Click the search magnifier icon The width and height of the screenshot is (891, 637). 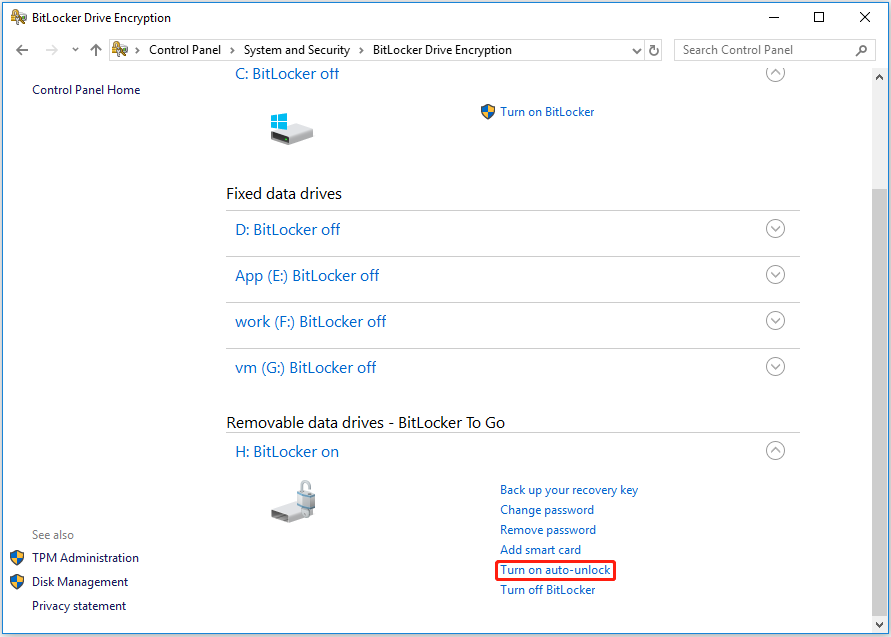click(x=861, y=50)
